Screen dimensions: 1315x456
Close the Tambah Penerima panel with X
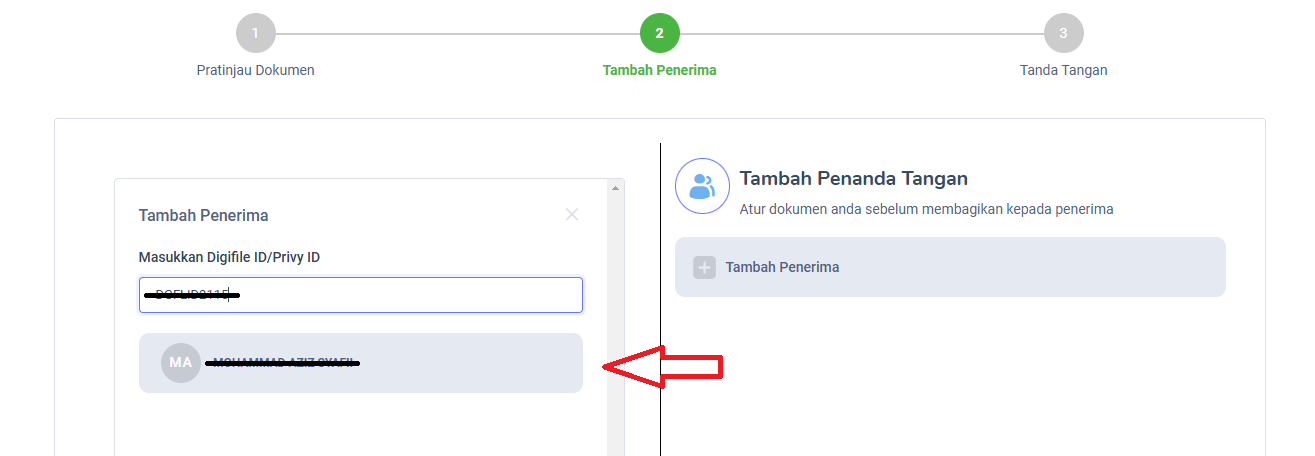[572, 214]
